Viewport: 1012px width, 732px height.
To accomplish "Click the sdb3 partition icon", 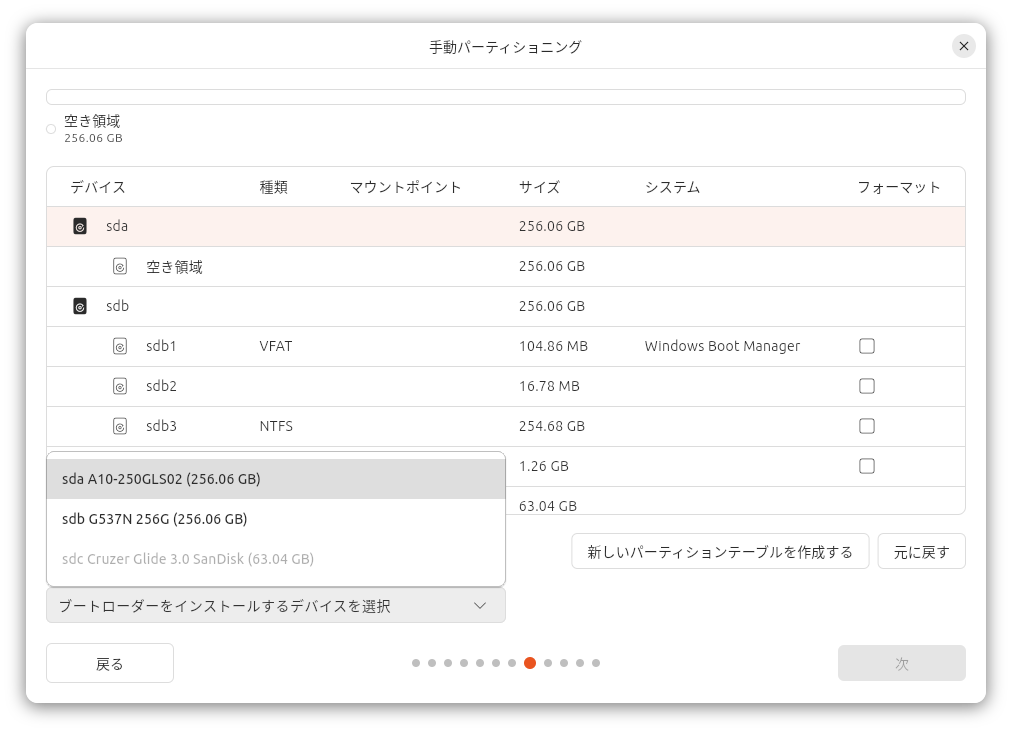I will pos(120,426).
